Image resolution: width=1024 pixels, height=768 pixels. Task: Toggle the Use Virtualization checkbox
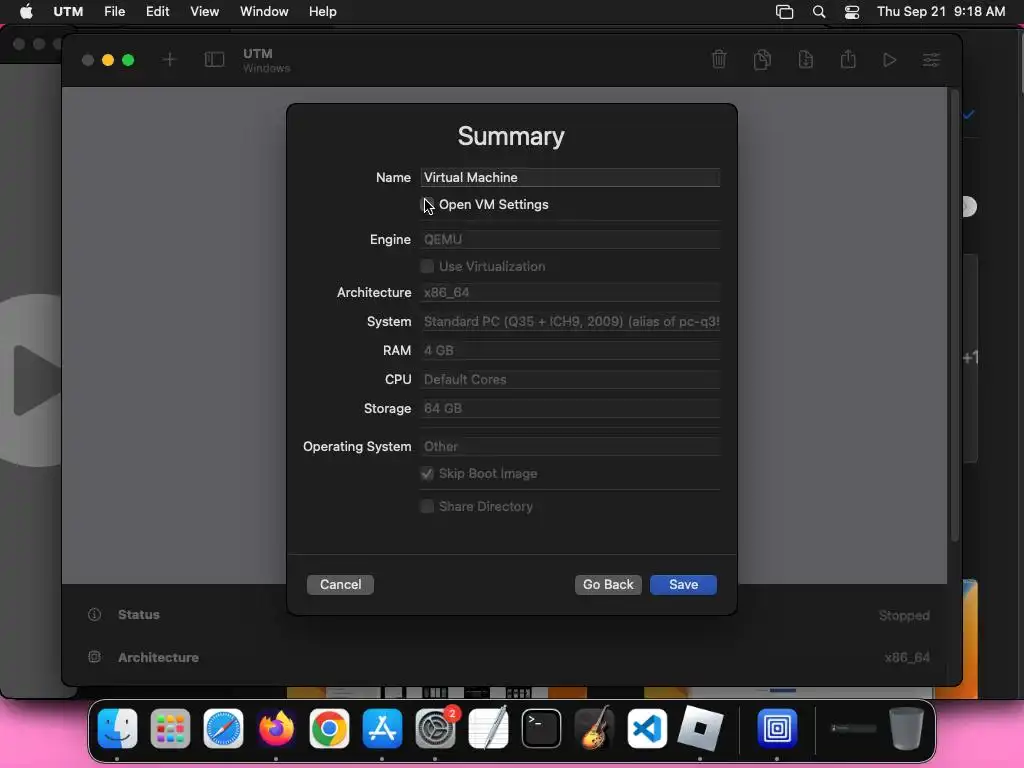(427, 266)
